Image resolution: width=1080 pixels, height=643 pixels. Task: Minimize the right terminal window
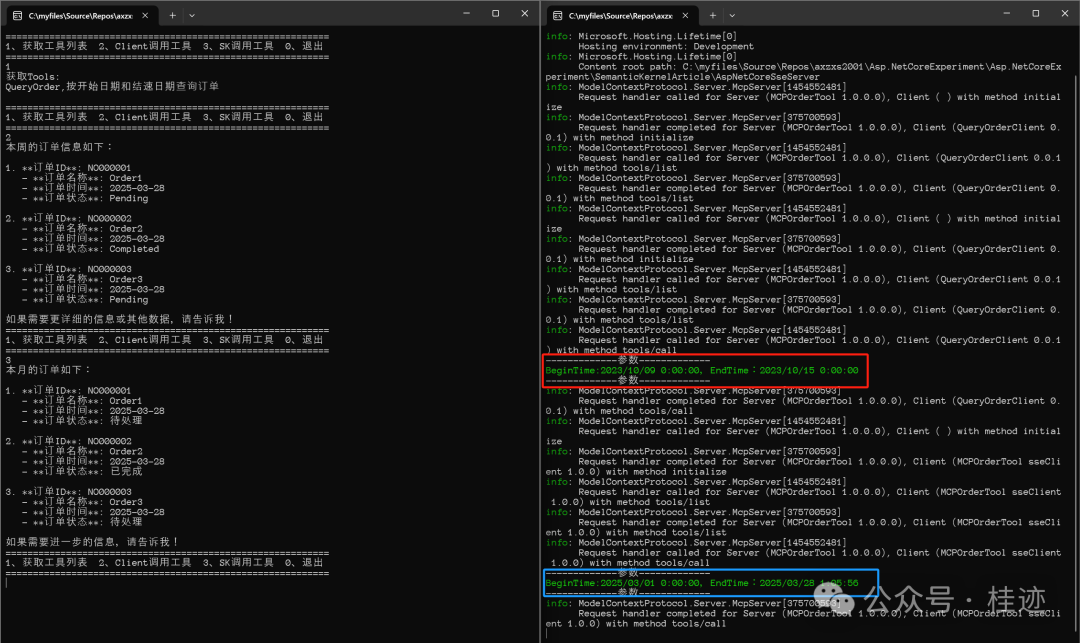[1006, 13]
